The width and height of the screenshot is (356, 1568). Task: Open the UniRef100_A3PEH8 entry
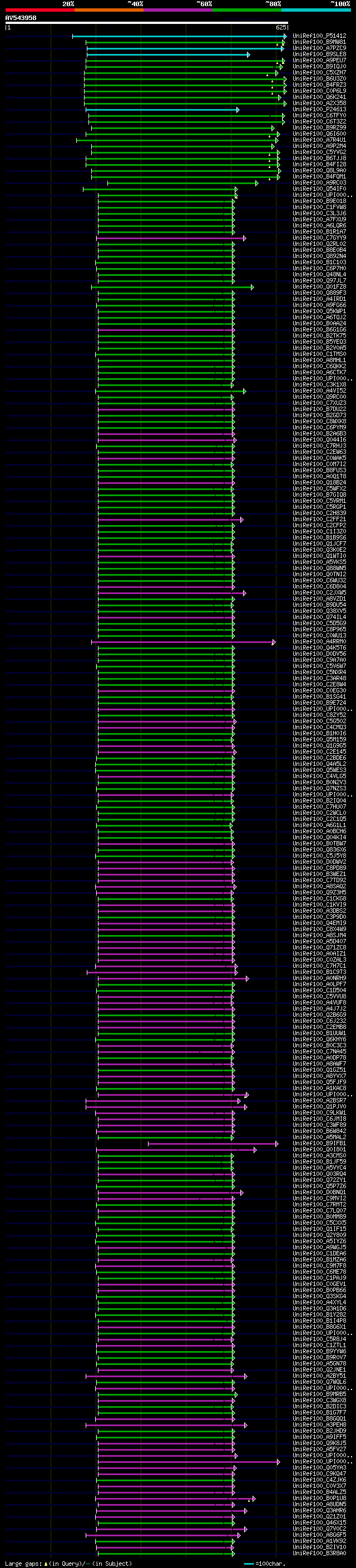coord(319,1426)
